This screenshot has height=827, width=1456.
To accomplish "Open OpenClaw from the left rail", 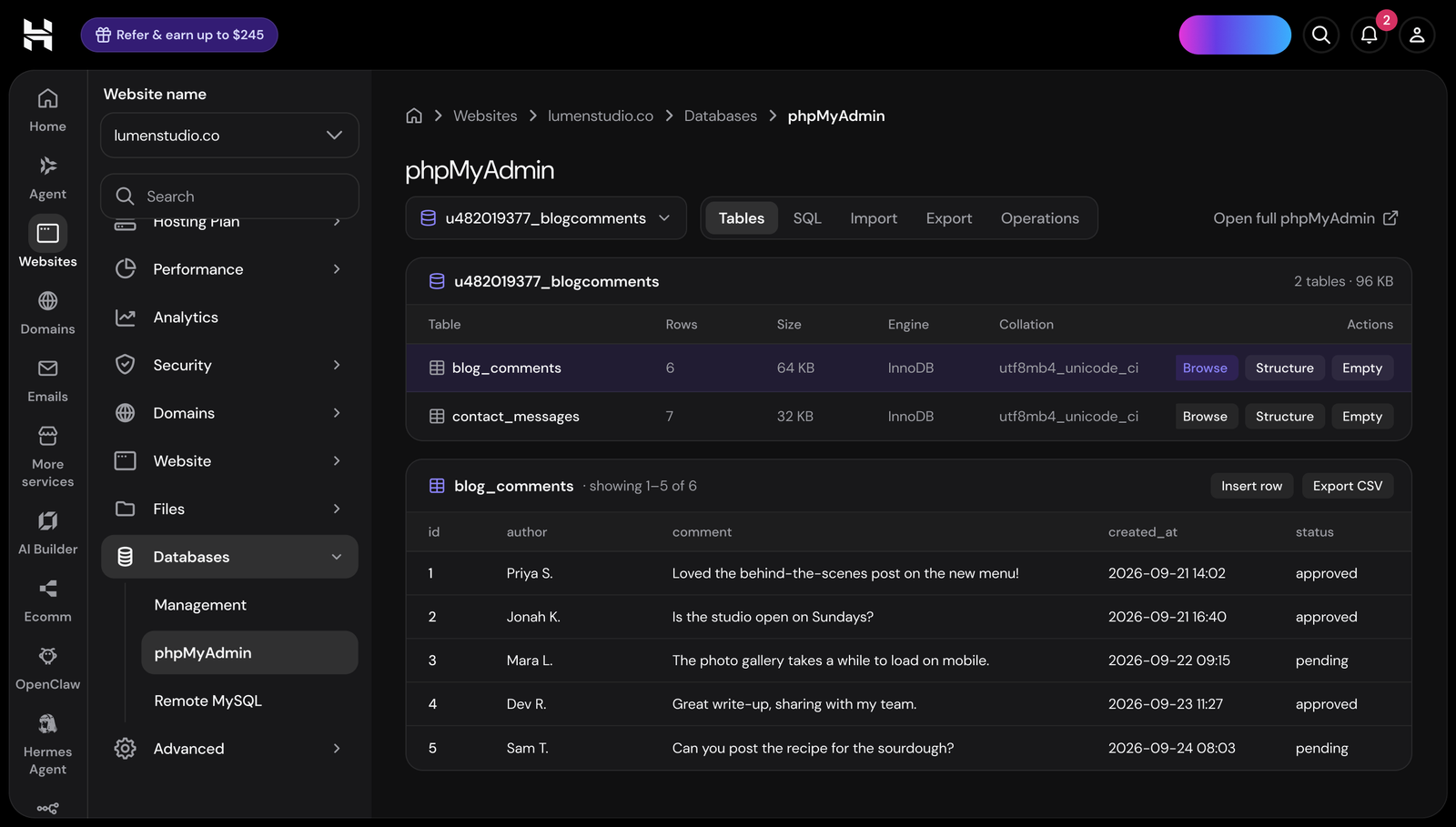I will [x=48, y=668].
